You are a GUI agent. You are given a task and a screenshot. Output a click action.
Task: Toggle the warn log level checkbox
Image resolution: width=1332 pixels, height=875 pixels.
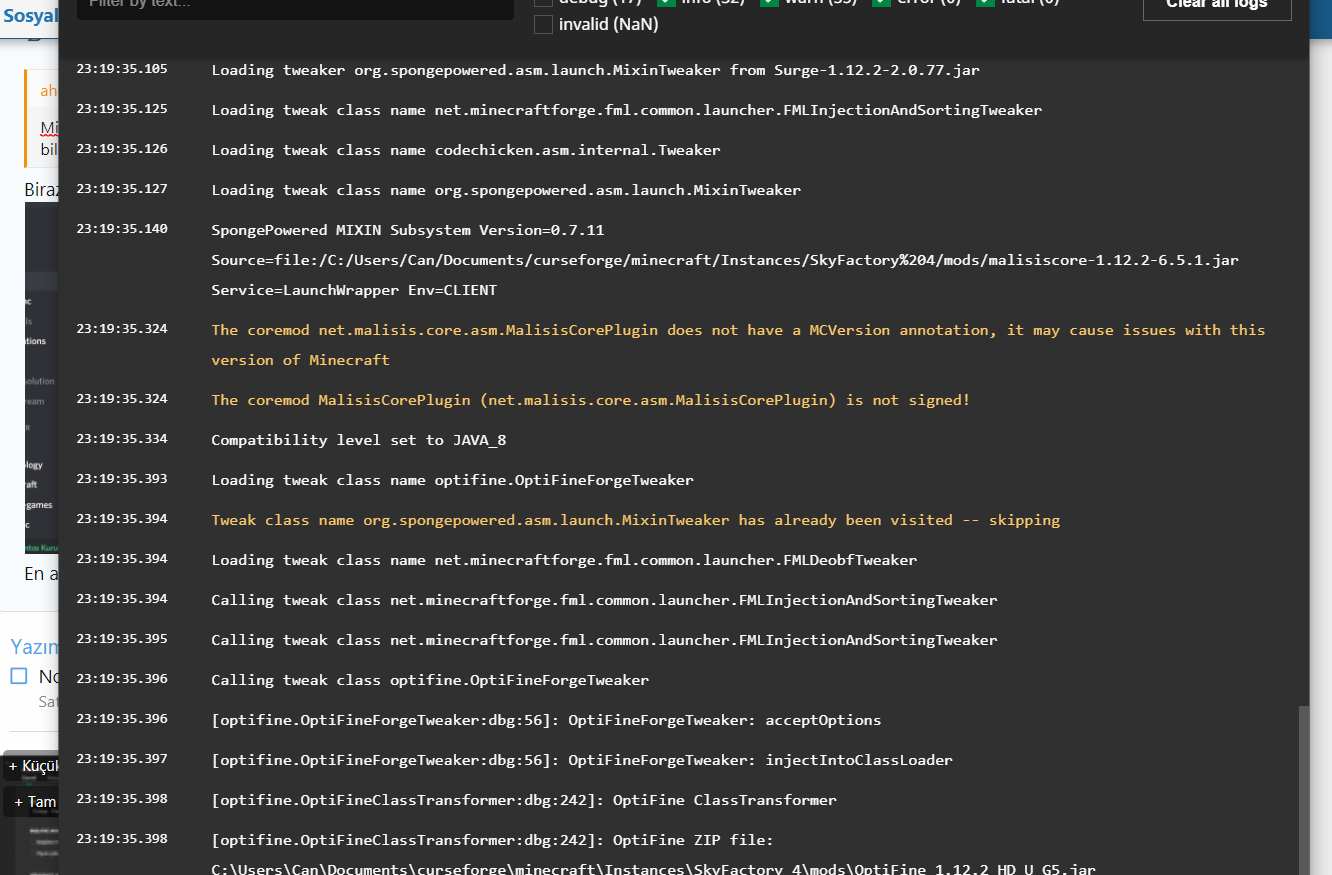(769, 2)
